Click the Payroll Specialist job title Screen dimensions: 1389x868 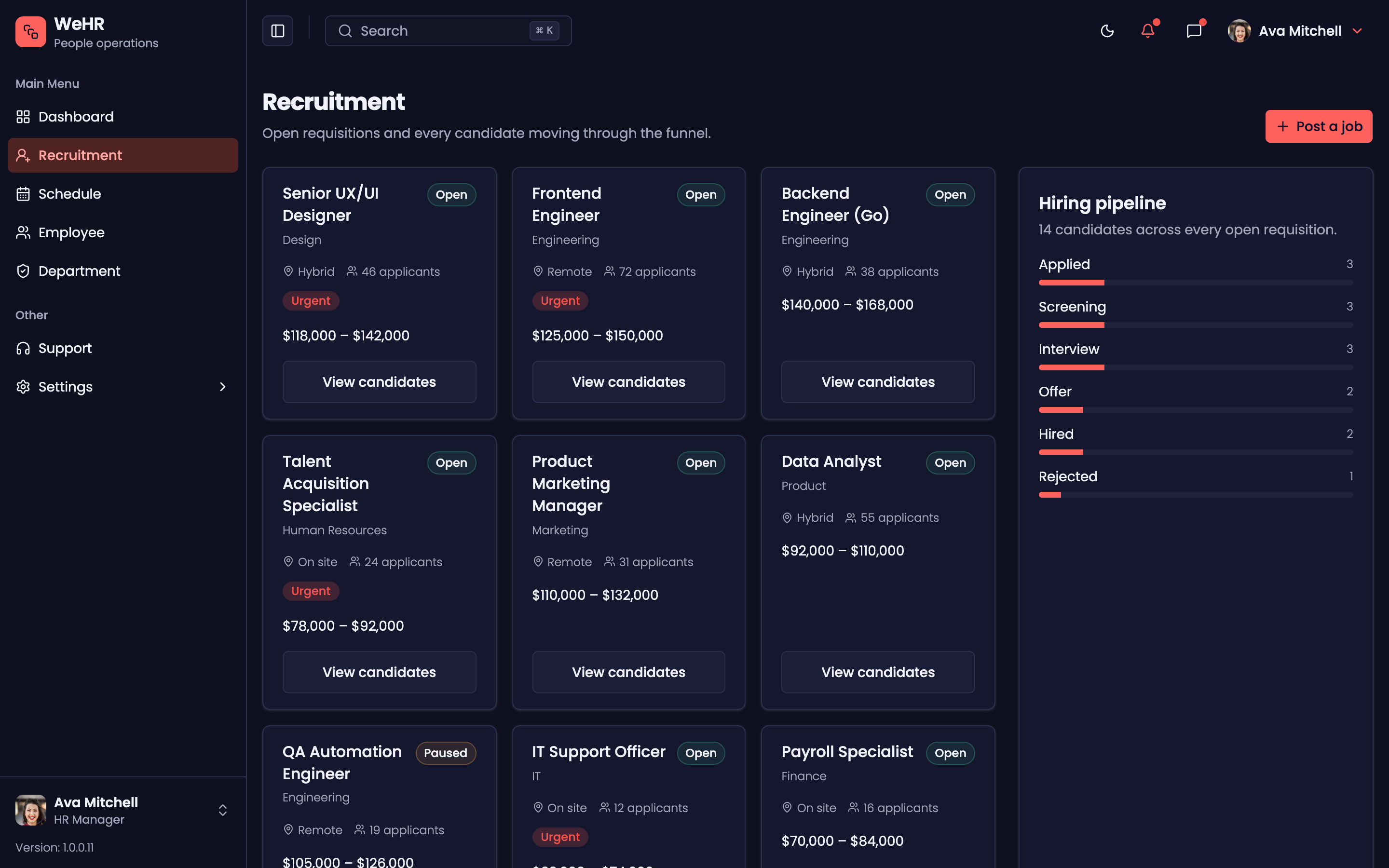pyautogui.click(x=847, y=751)
